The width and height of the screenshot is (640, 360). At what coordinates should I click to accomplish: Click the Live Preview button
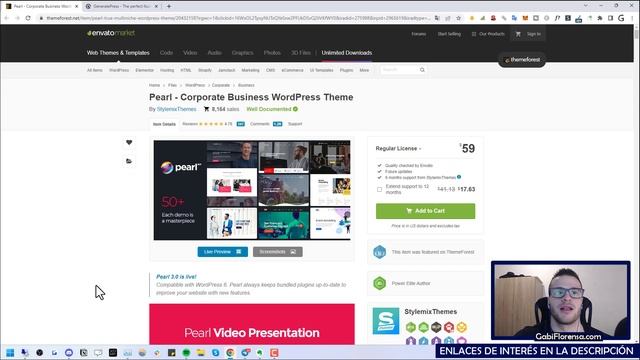pyautogui.click(x=222, y=252)
